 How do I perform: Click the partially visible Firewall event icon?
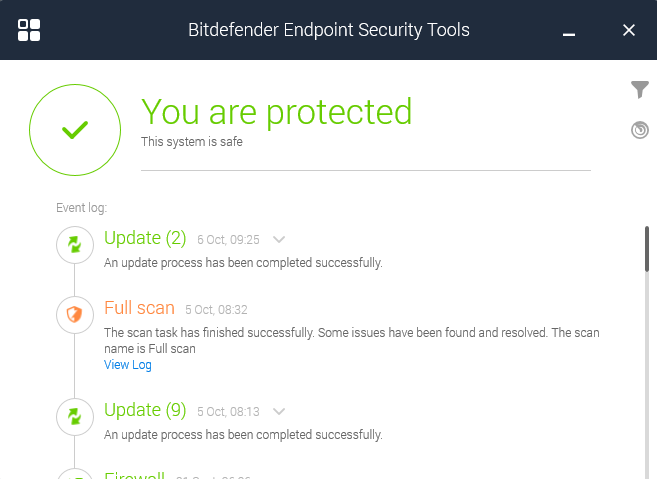(x=74, y=476)
